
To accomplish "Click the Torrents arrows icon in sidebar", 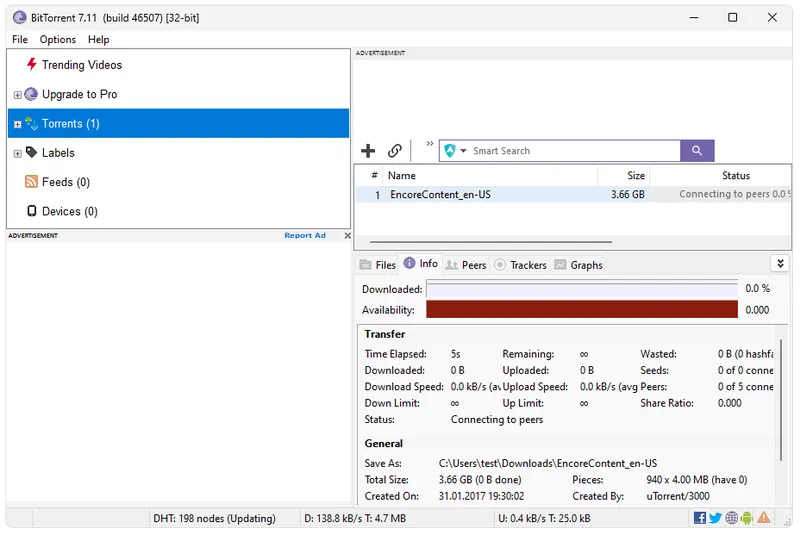I will [x=32, y=123].
